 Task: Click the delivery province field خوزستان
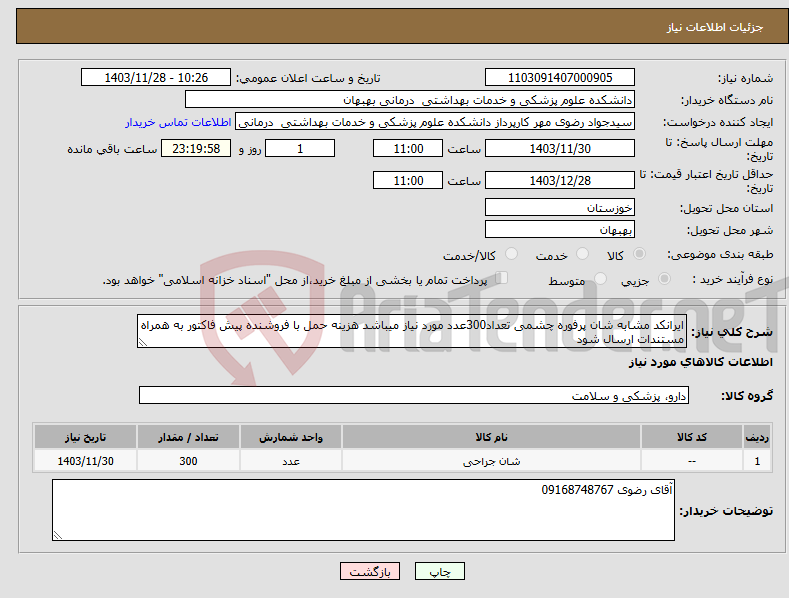click(560, 207)
